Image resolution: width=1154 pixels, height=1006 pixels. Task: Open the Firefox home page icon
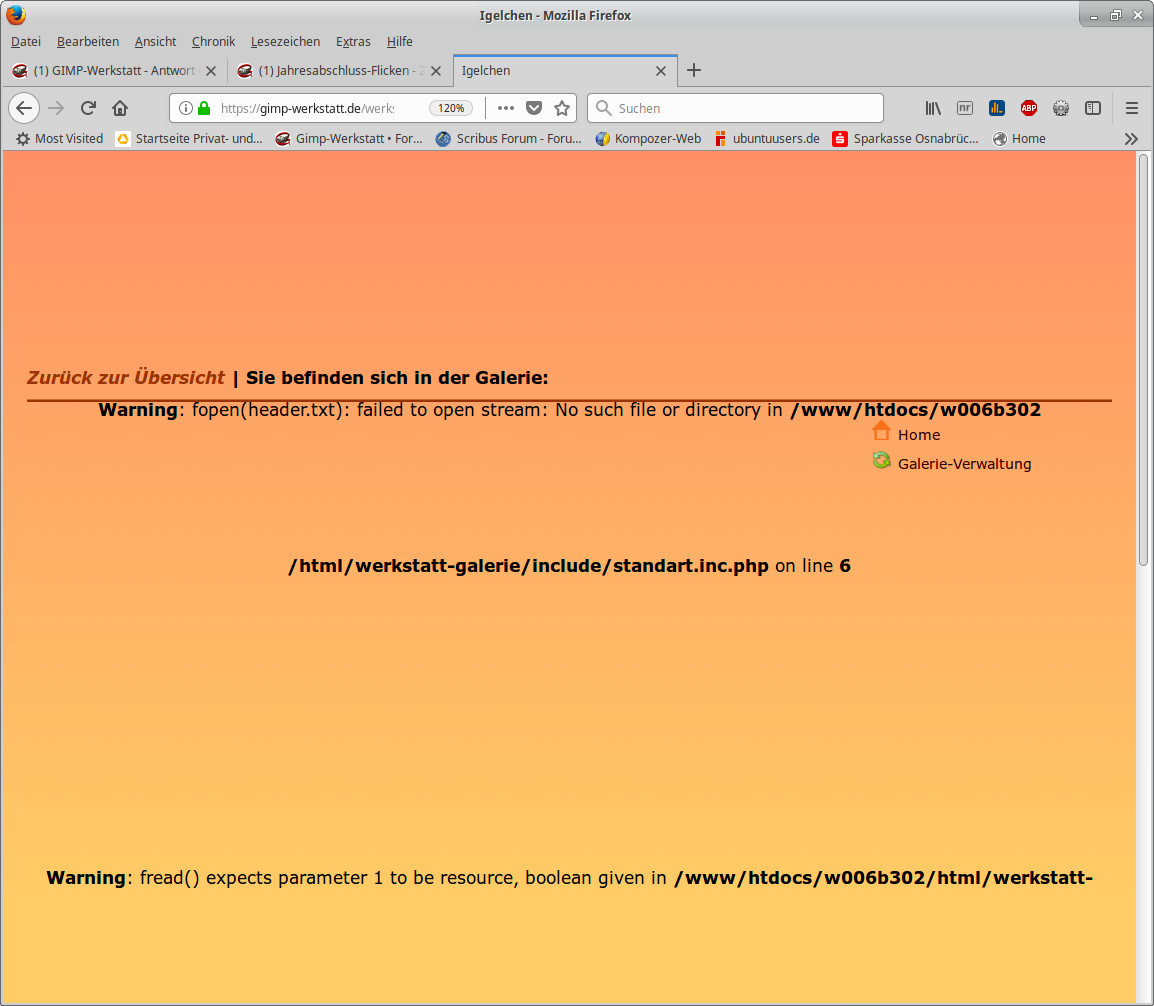point(120,108)
